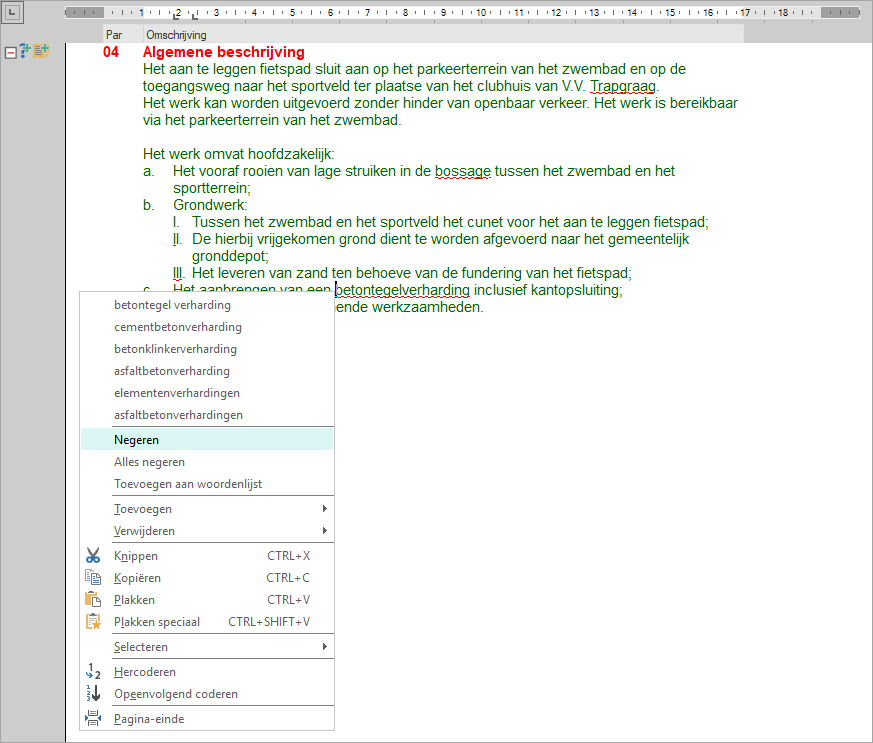Click the misspelled word 'Trapgraag'
Screen dimensions: 873x743
point(623,86)
